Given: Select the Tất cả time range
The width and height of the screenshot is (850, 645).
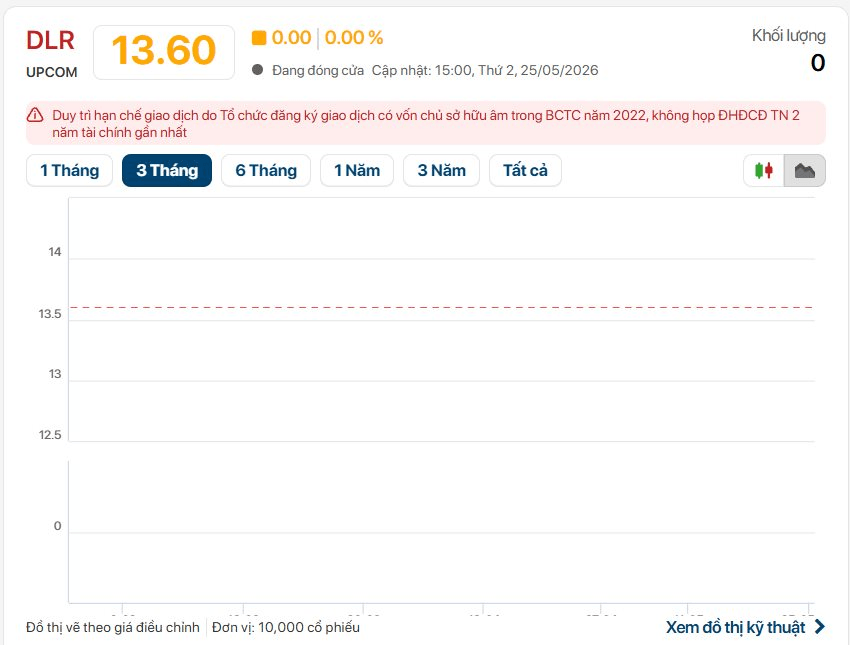Looking at the screenshot, I should (525, 171).
